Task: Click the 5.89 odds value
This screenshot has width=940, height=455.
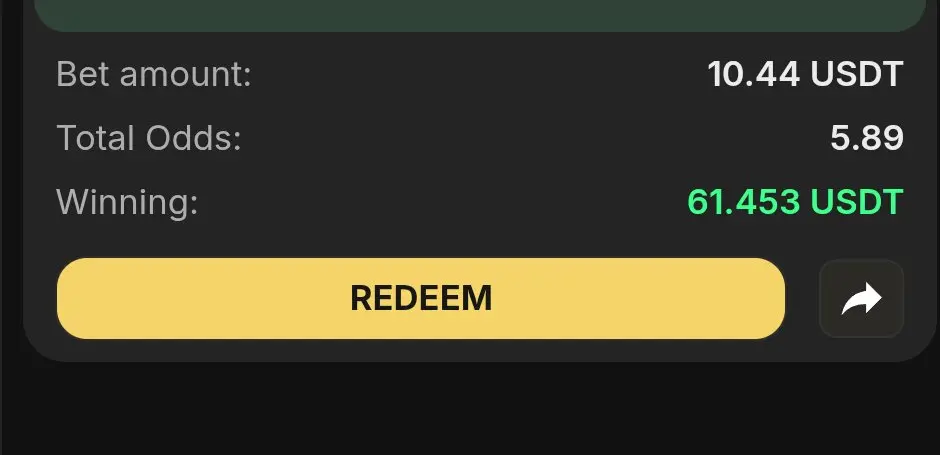Action: click(x=867, y=138)
